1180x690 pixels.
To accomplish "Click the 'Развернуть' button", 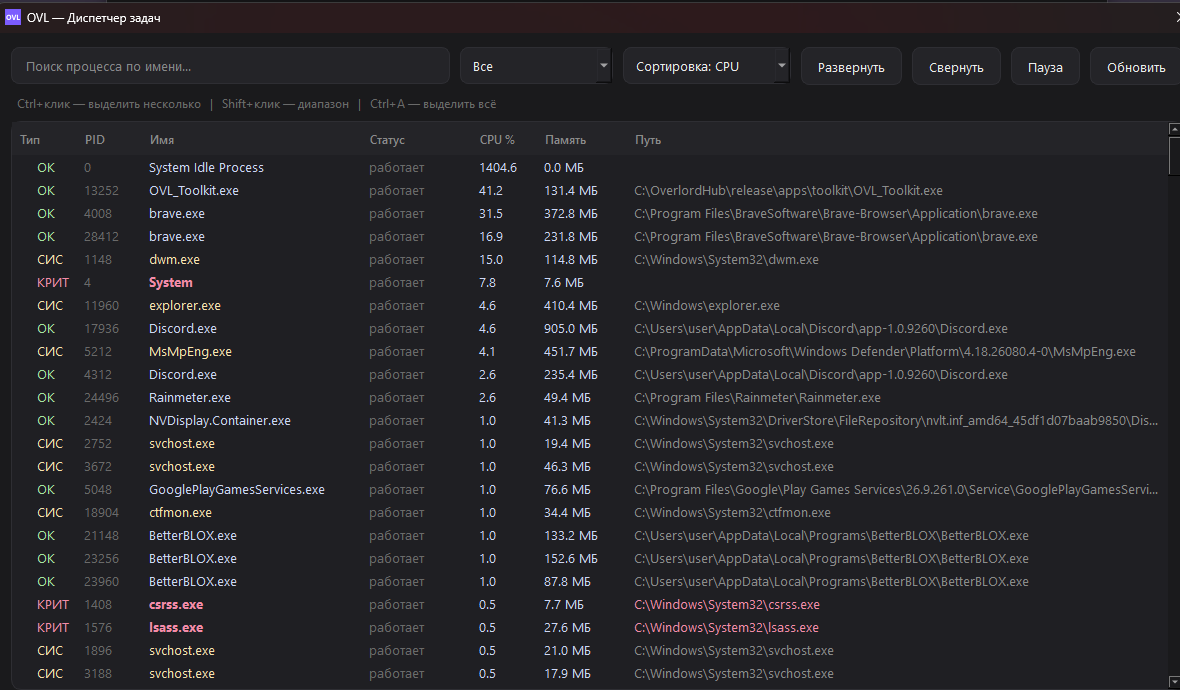I will (851, 67).
